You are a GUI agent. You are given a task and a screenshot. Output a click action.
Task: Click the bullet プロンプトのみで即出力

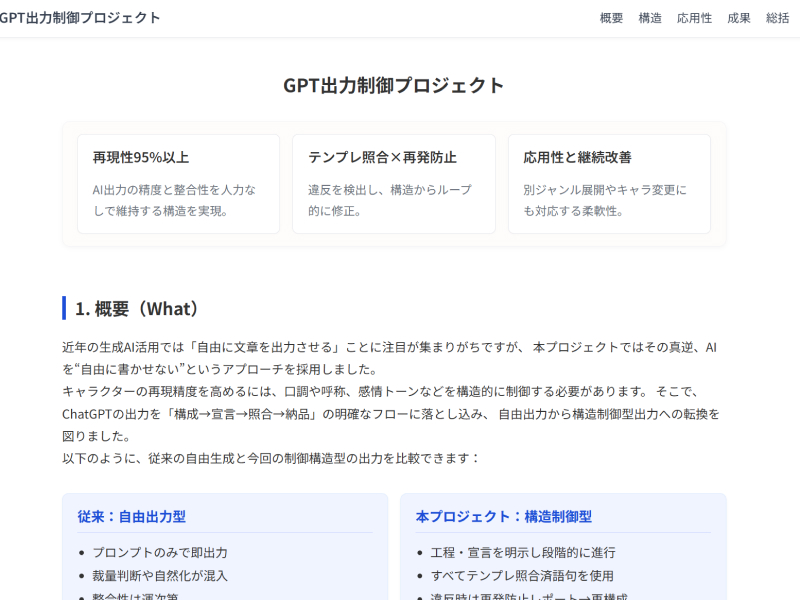[160, 553]
